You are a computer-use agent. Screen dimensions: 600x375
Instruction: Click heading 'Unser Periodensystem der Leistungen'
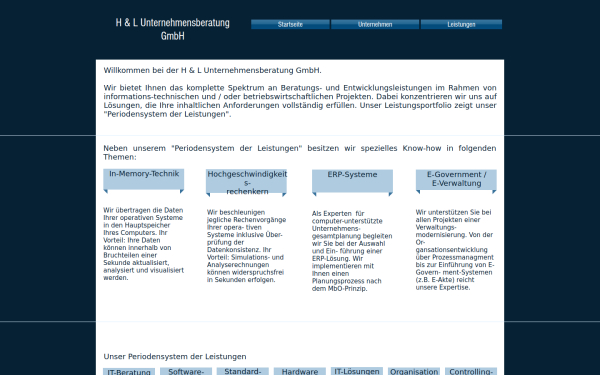pyautogui.click(x=175, y=357)
